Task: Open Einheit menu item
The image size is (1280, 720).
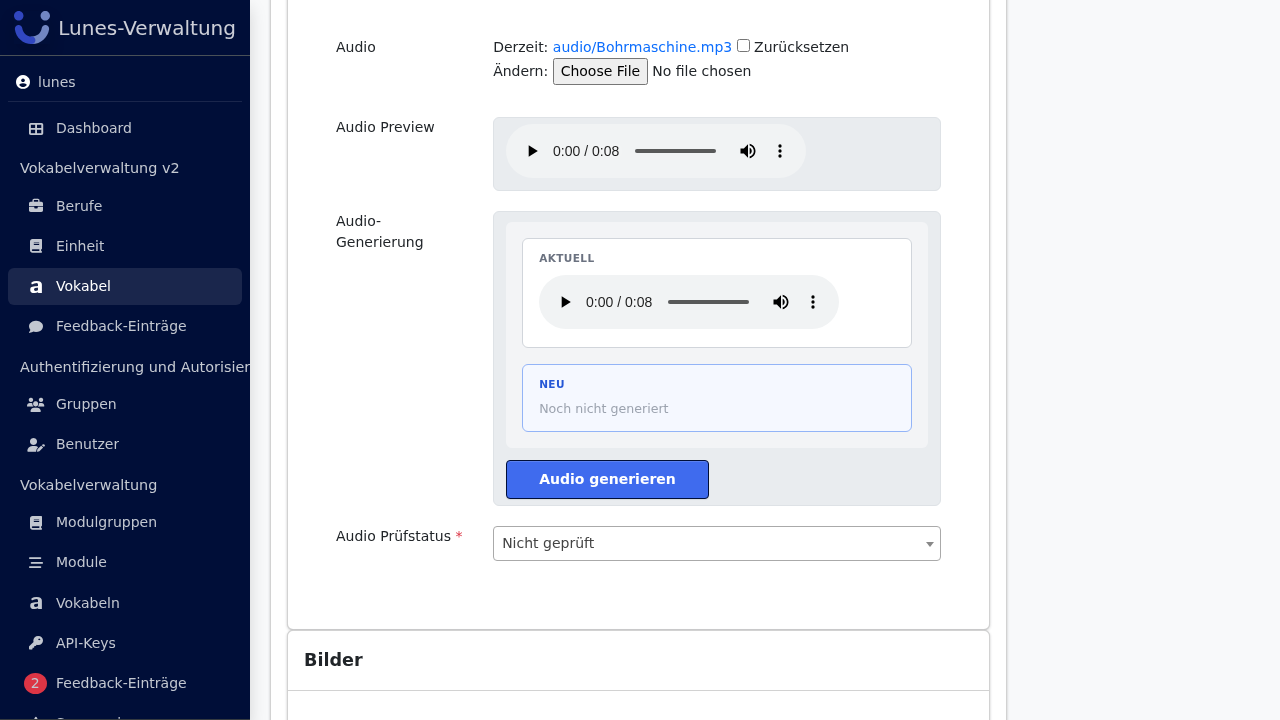Action: point(125,246)
